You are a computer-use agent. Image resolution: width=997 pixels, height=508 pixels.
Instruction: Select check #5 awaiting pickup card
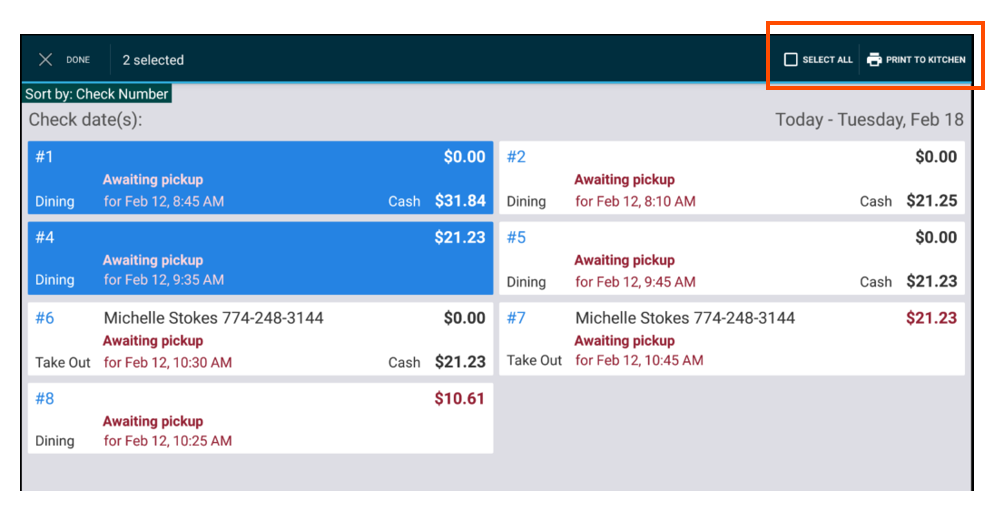point(731,259)
